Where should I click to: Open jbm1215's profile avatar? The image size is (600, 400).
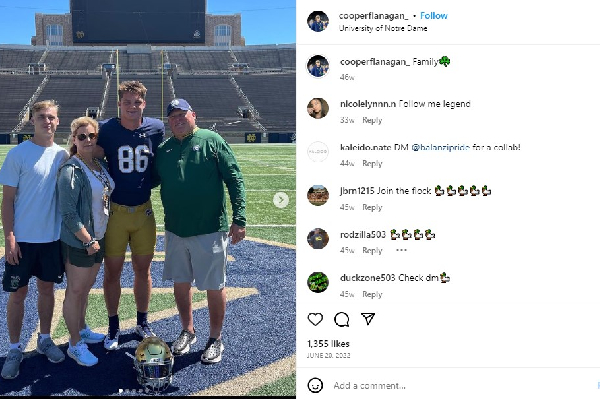[318, 195]
